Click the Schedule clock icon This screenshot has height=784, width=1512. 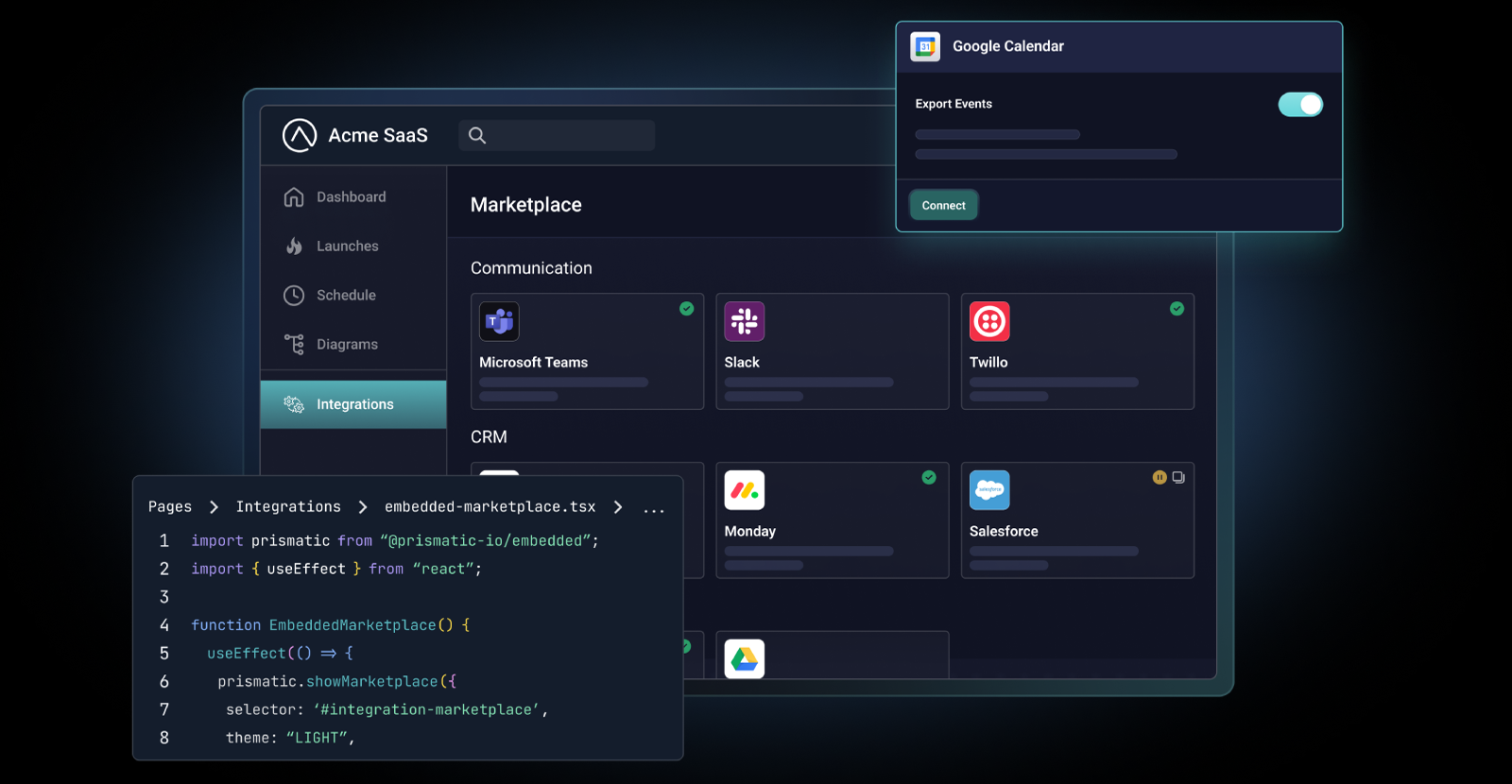coord(294,295)
